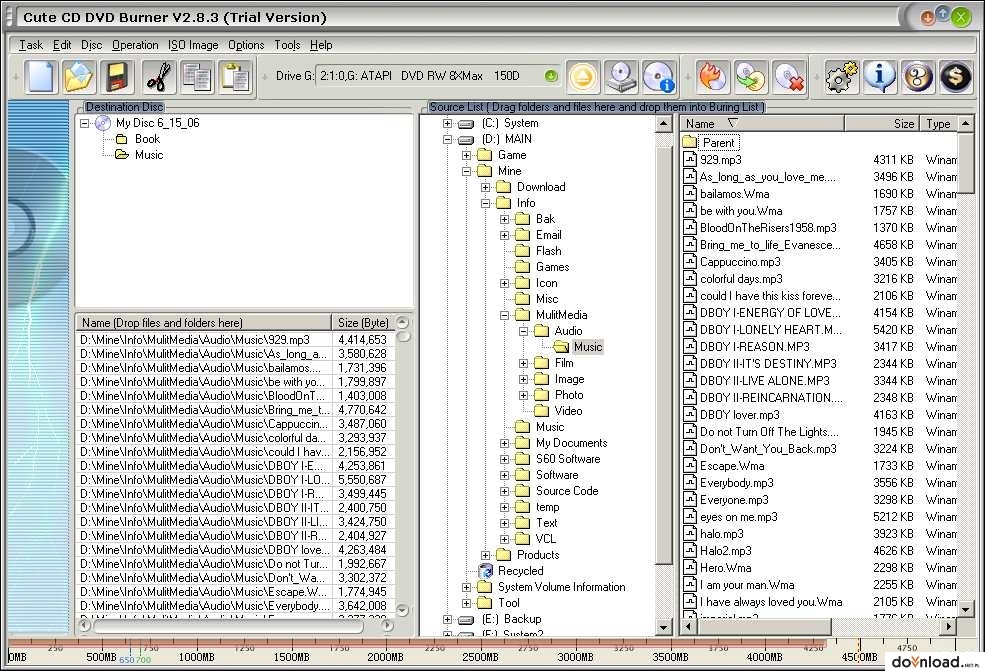
Task: Click the New task icon
Action: pyautogui.click(x=40, y=77)
